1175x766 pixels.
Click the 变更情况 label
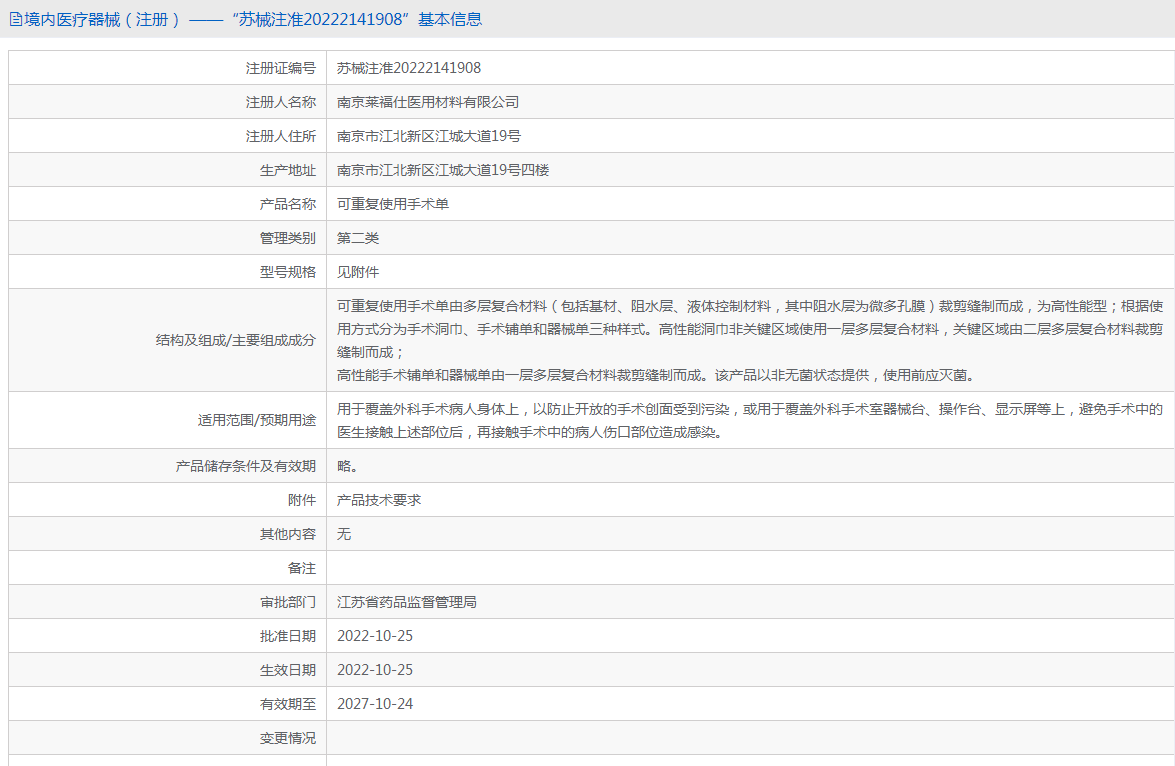click(x=288, y=738)
